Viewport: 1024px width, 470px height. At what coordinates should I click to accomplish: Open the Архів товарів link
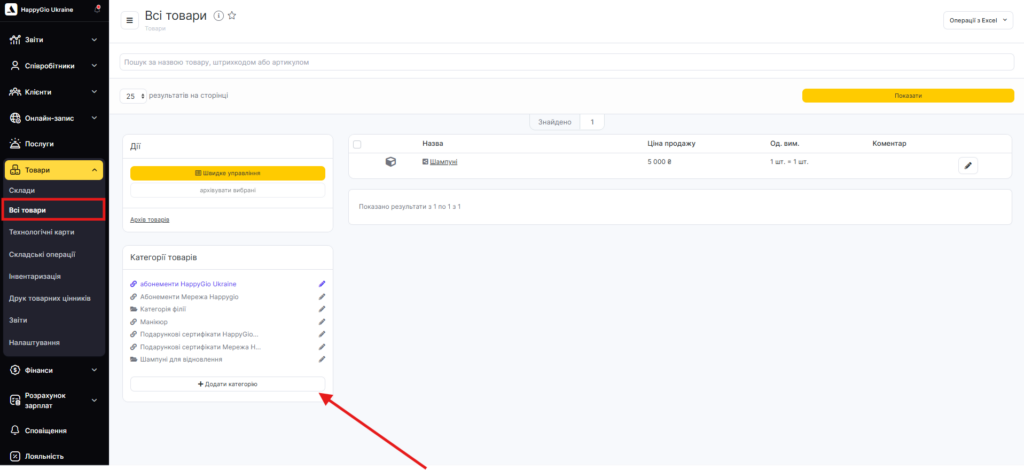tap(150, 219)
